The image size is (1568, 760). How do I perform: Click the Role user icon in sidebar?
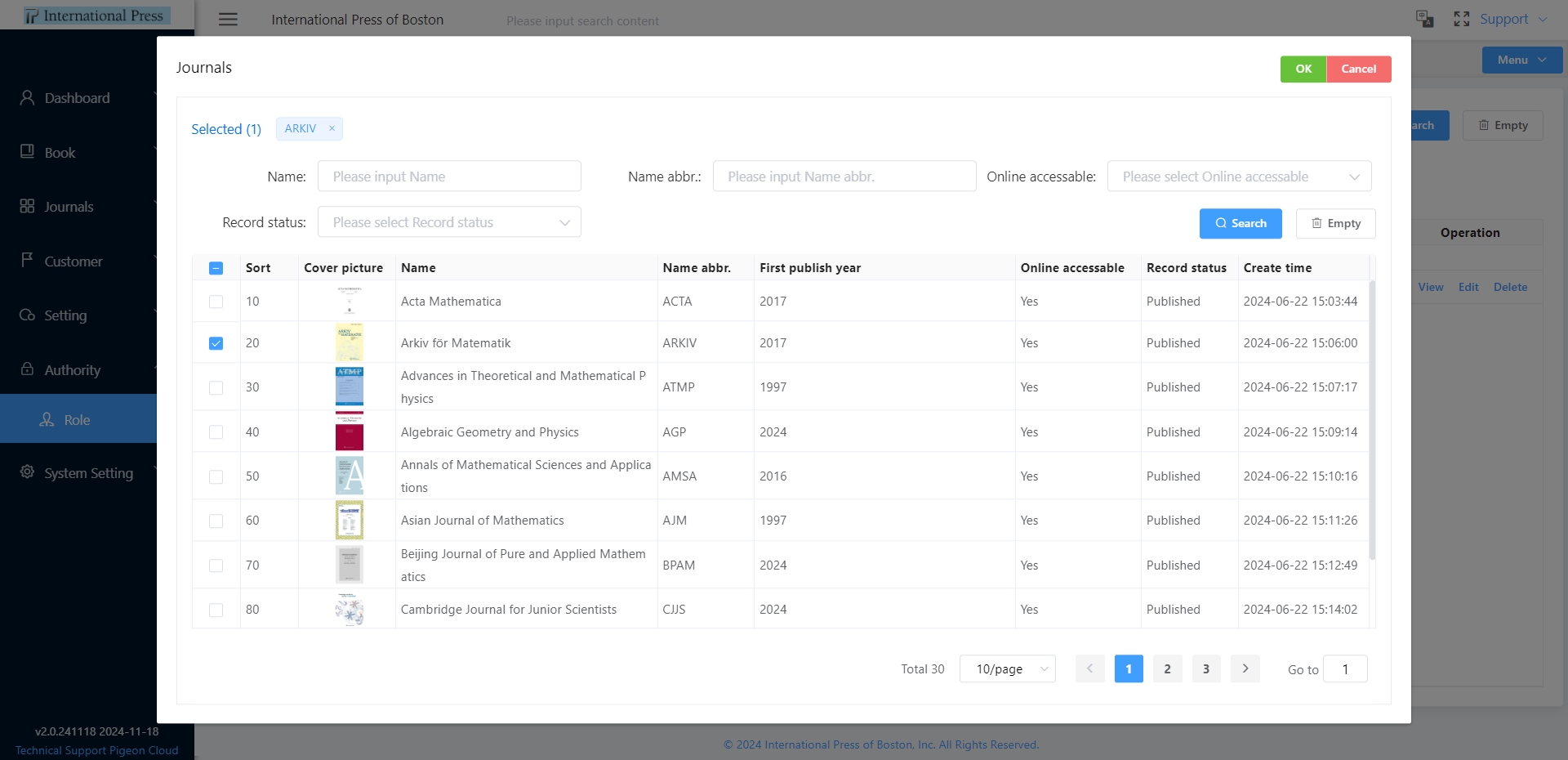tap(47, 419)
